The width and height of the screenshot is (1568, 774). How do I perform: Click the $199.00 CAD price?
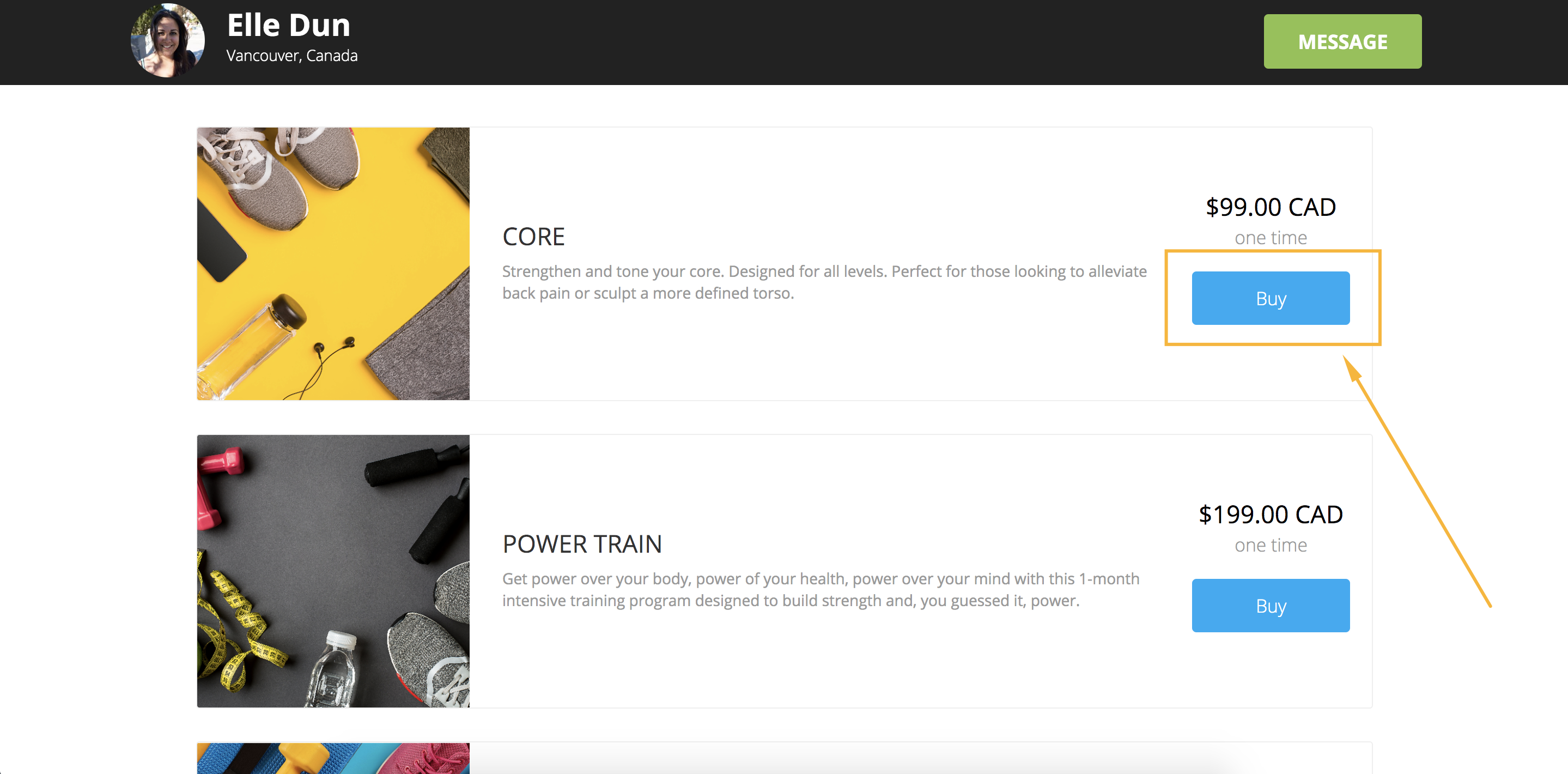point(1271,515)
